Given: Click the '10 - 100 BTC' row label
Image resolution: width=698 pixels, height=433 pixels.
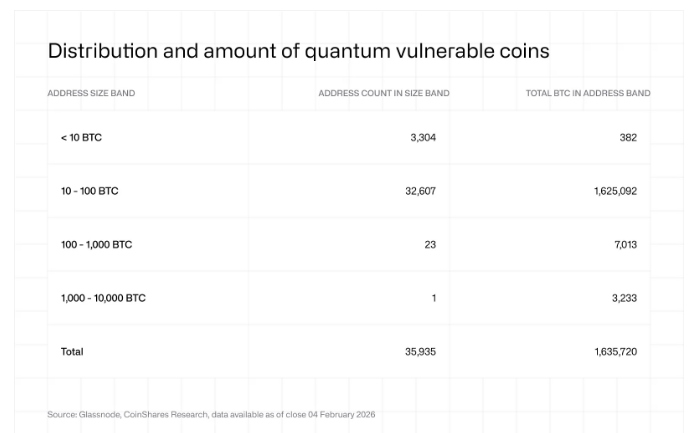Looking at the screenshot, I should click(x=90, y=191).
